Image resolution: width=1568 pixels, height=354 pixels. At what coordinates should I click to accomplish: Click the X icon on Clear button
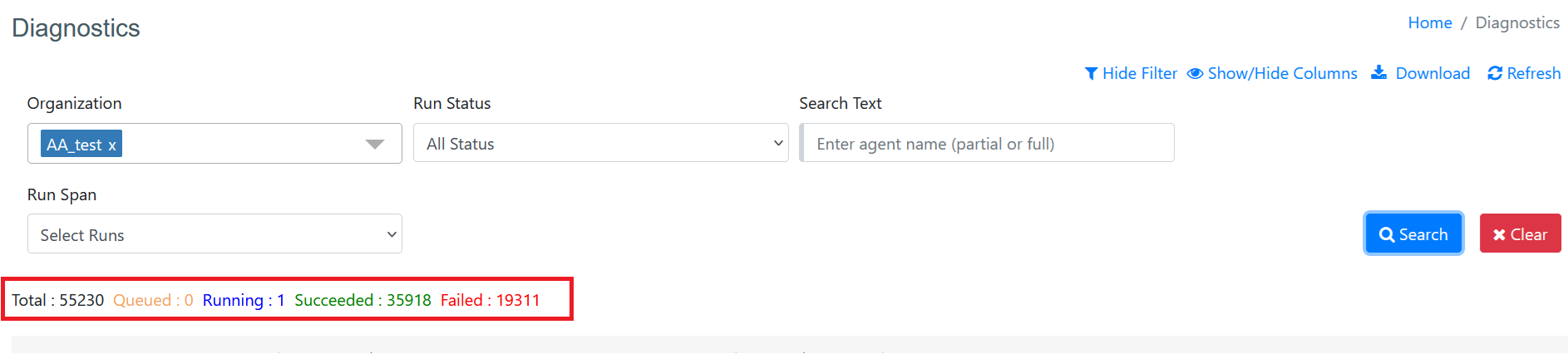pos(1499,235)
